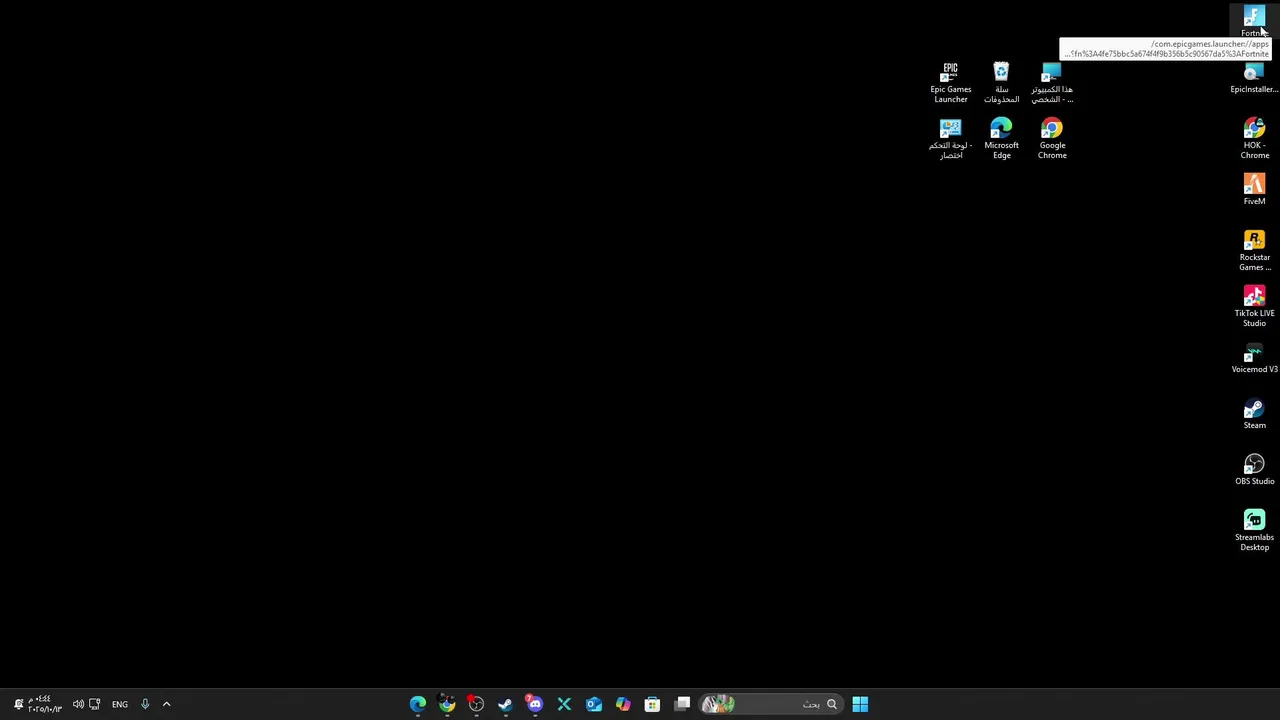1280x720 pixels.
Task: Select the Control Panel desktop shortcut
Action: coord(950,139)
